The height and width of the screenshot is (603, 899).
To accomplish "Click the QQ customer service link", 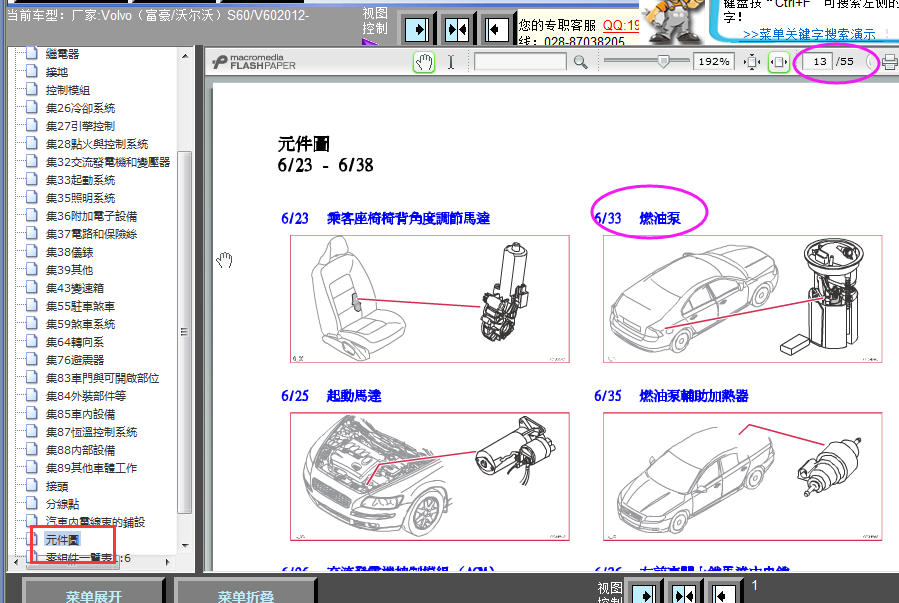I will (621, 26).
